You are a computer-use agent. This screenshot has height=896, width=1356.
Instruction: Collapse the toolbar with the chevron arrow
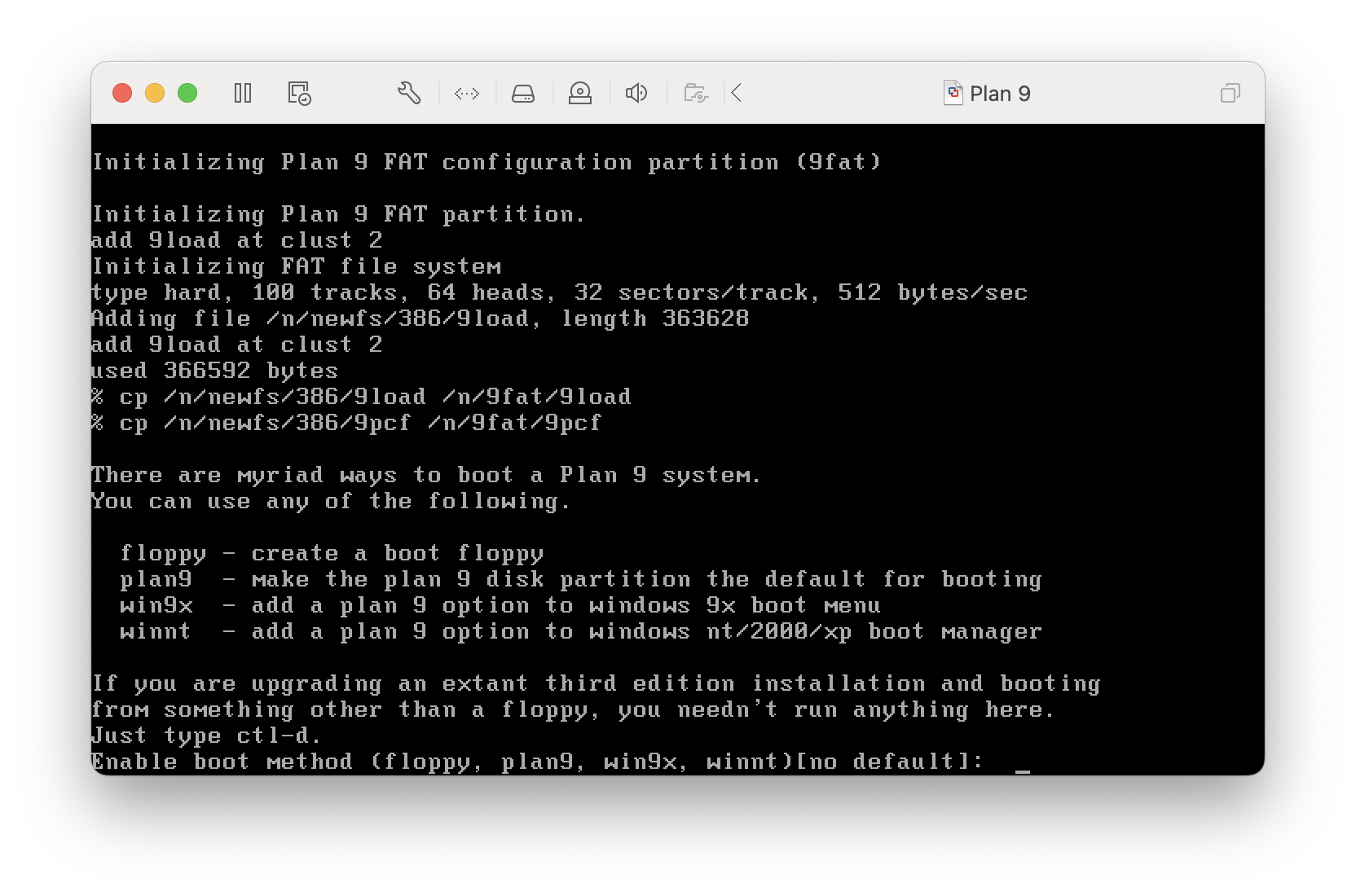pyautogui.click(x=737, y=93)
